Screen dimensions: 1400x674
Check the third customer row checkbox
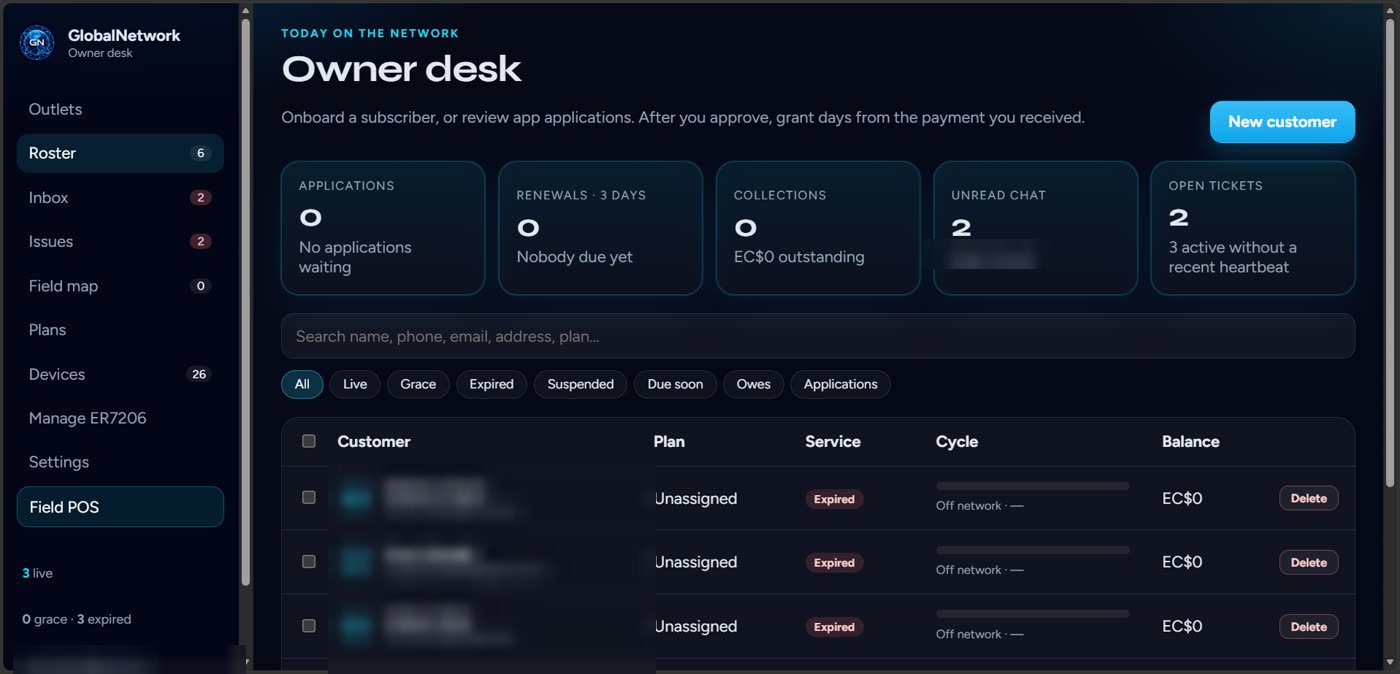click(308, 625)
